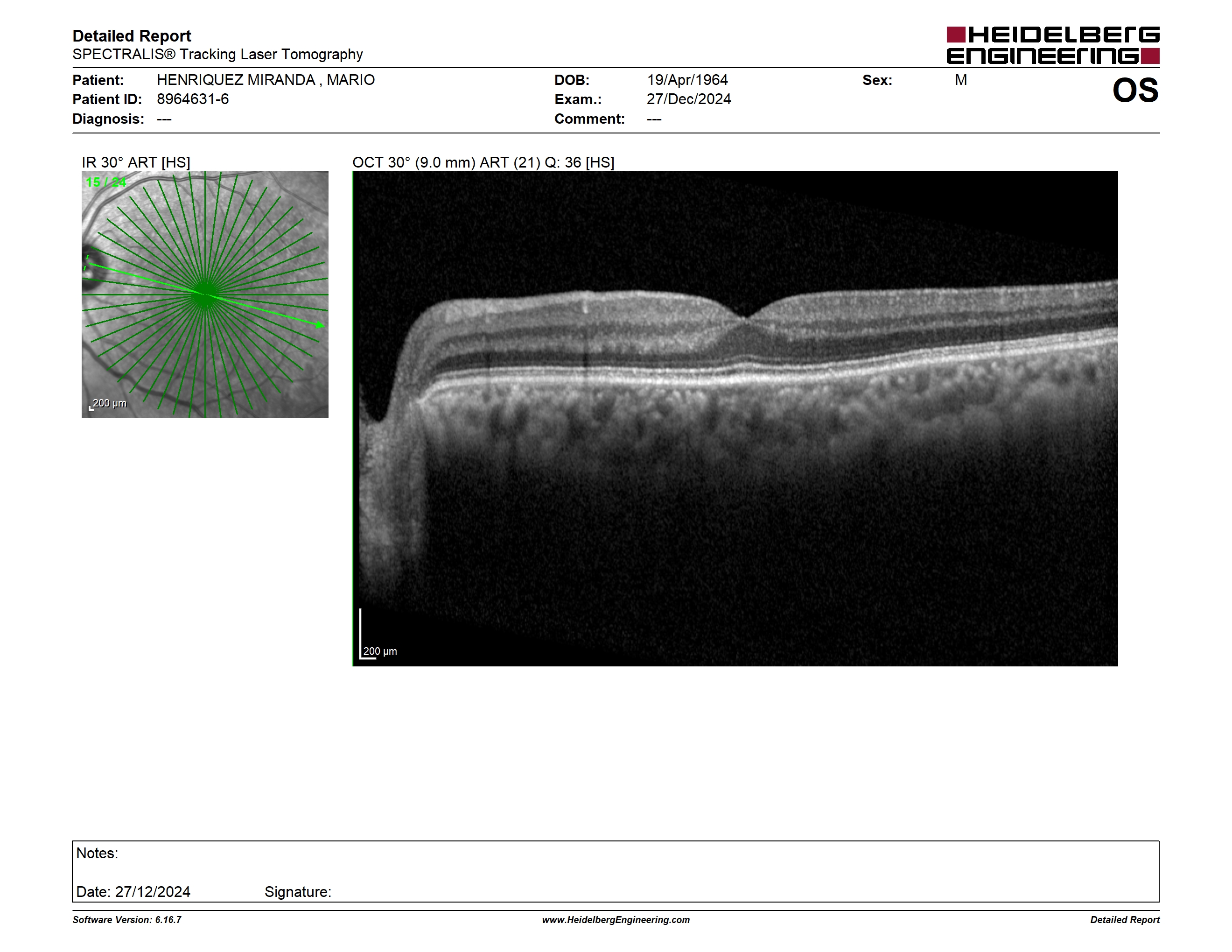
Task: Click 'Software Version: 6.16.7' footer text
Action: [127, 920]
